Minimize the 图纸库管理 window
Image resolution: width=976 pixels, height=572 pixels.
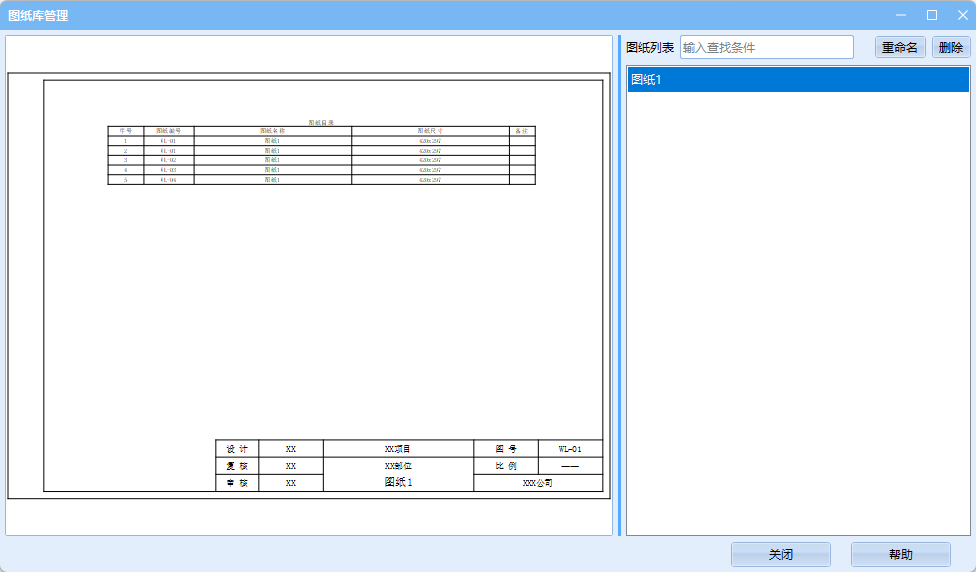(900, 15)
